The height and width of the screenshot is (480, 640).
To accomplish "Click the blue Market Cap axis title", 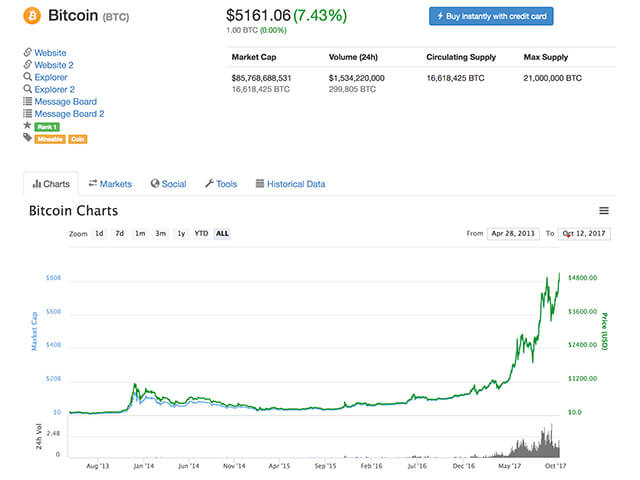I will pyautogui.click(x=34, y=331).
